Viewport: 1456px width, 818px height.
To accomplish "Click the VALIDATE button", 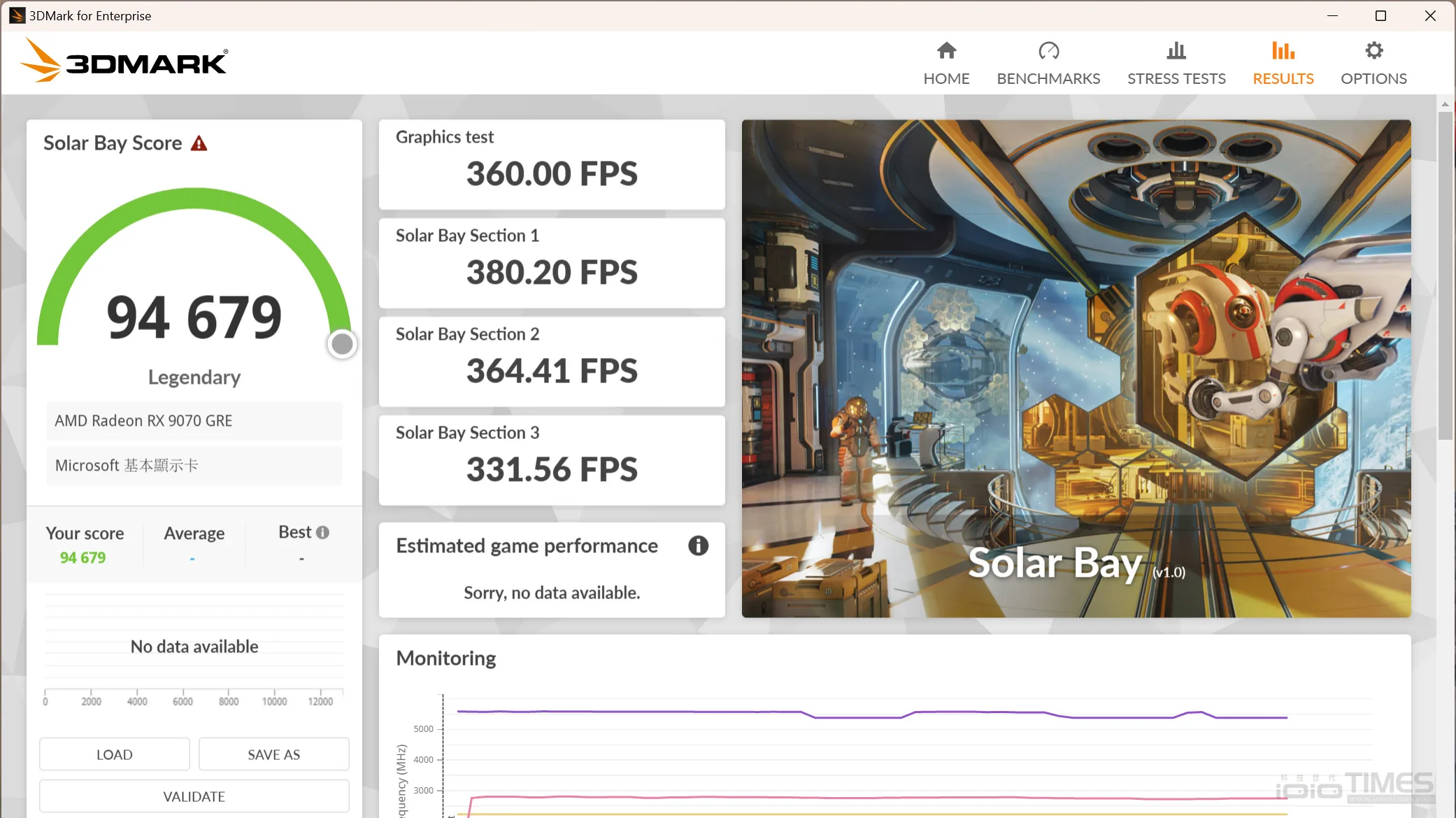I will (x=194, y=796).
